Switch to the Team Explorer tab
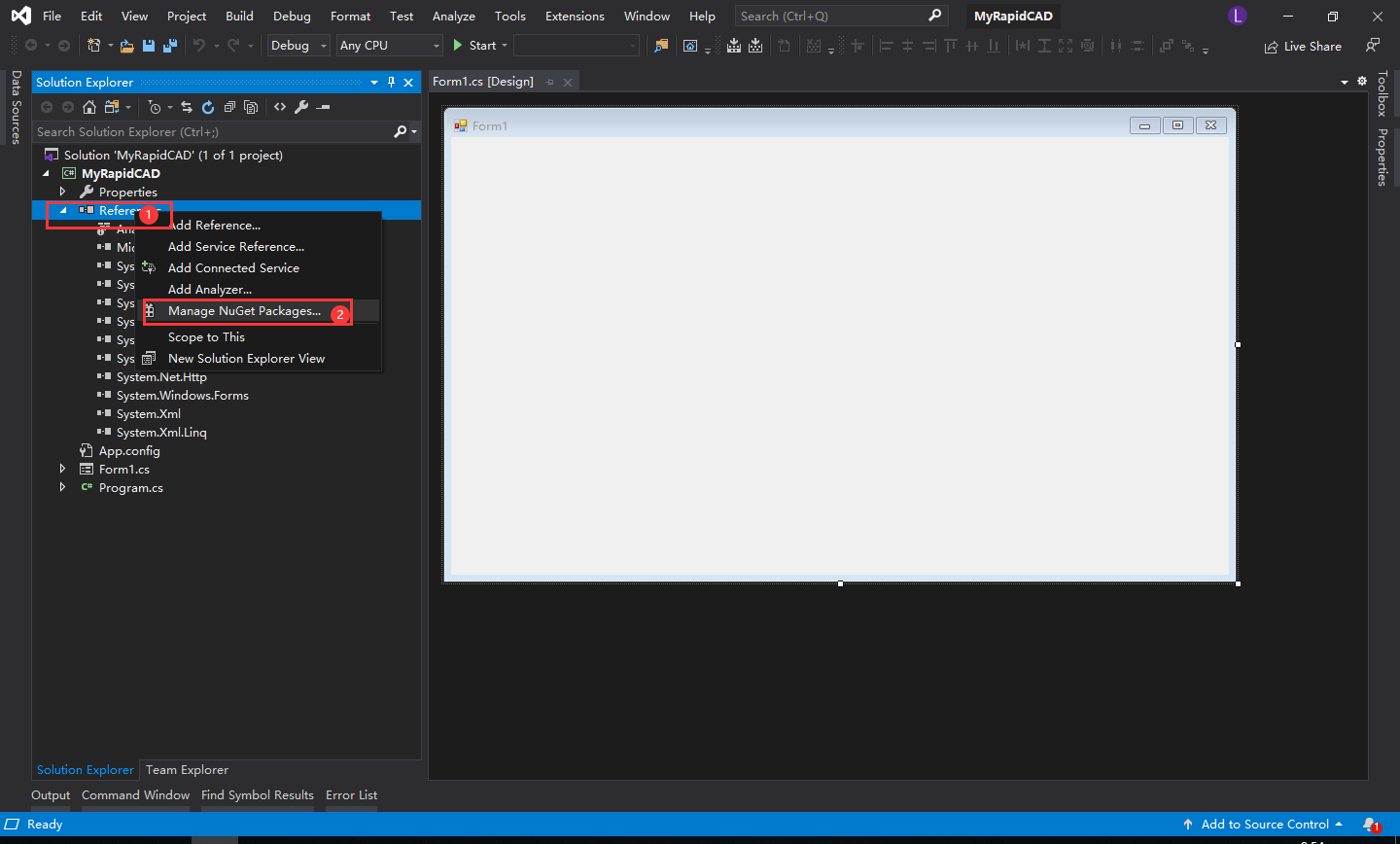Viewport: 1400px width, 844px height. pos(187,770)
